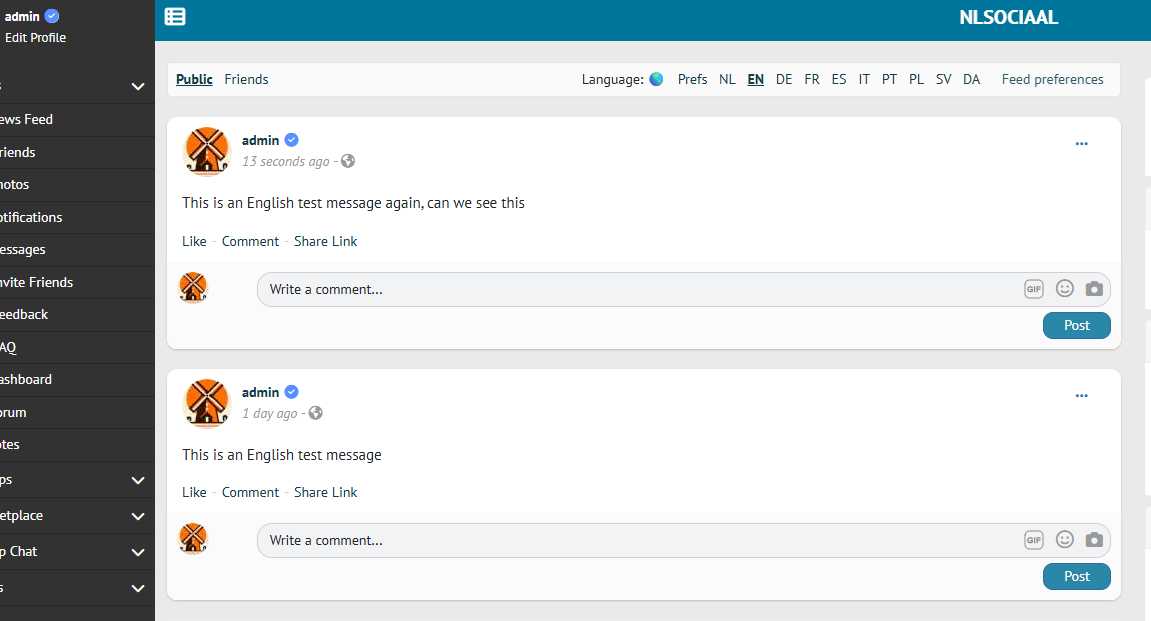The width and height of the screenshot is (1151, 621).
Task: Open emoji picker in first comment box
Action: pos(1065,289)
